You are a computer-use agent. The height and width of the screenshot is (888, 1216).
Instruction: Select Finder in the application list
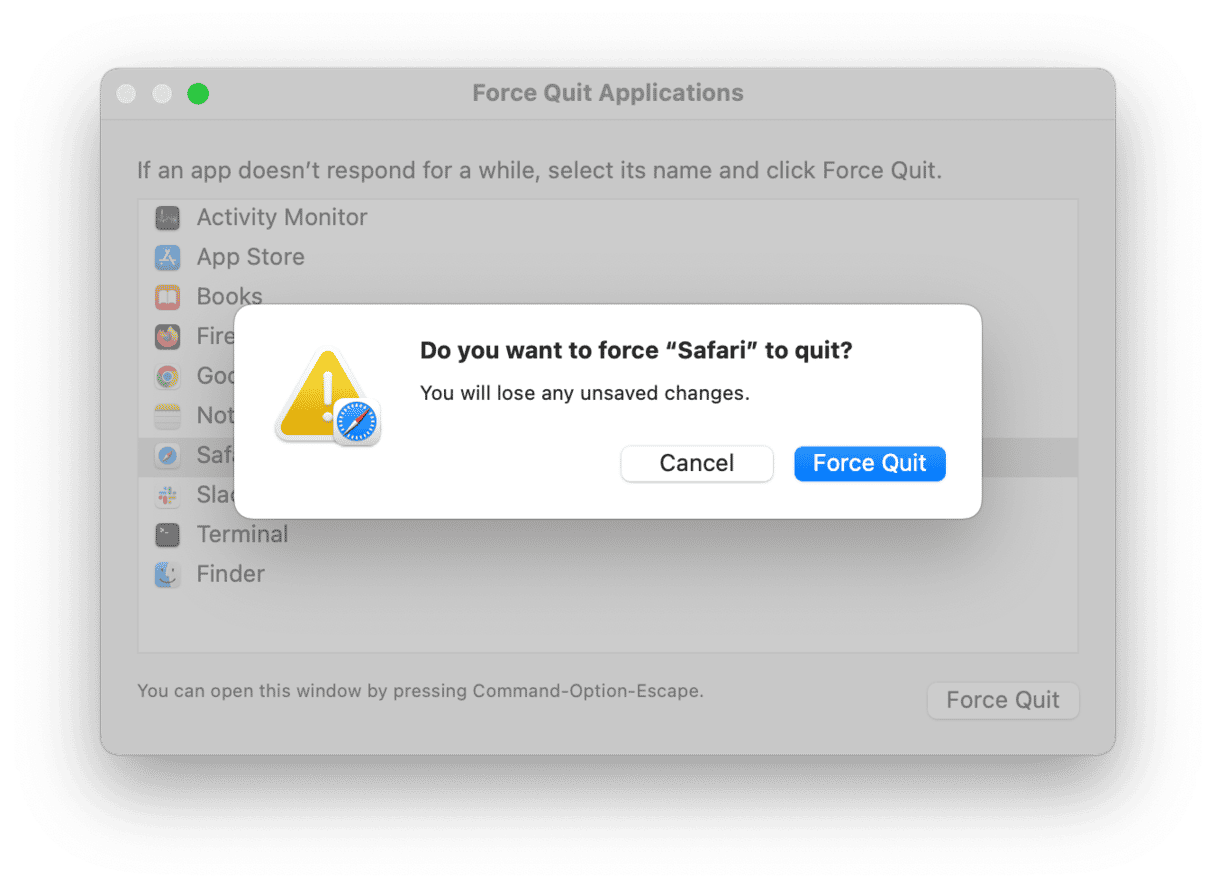coord(608,574)
